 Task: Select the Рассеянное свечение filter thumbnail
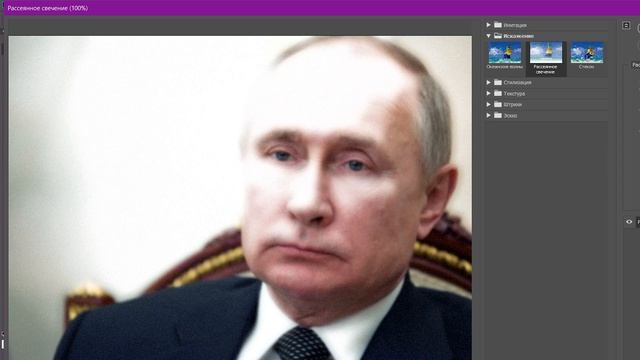(546, 53)
